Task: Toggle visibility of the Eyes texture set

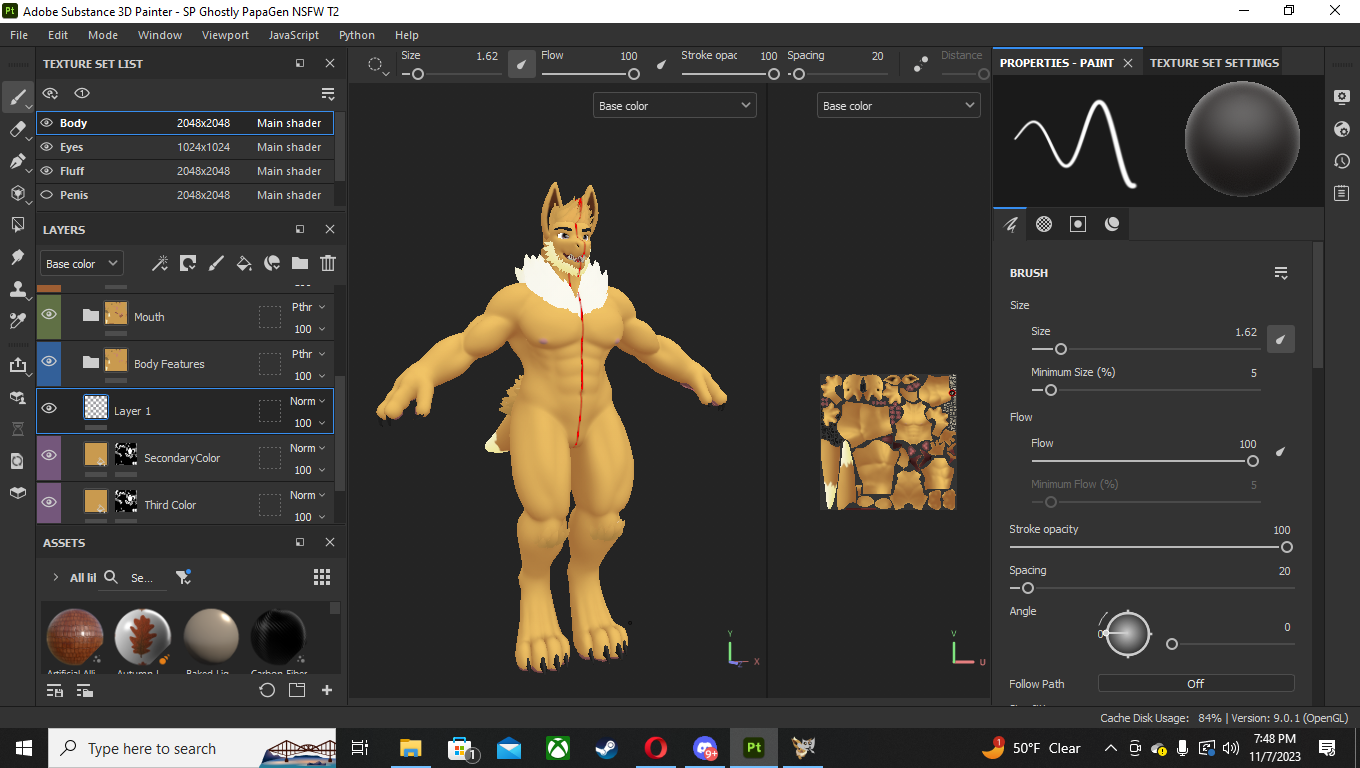Action: click(x=47, y=147)
